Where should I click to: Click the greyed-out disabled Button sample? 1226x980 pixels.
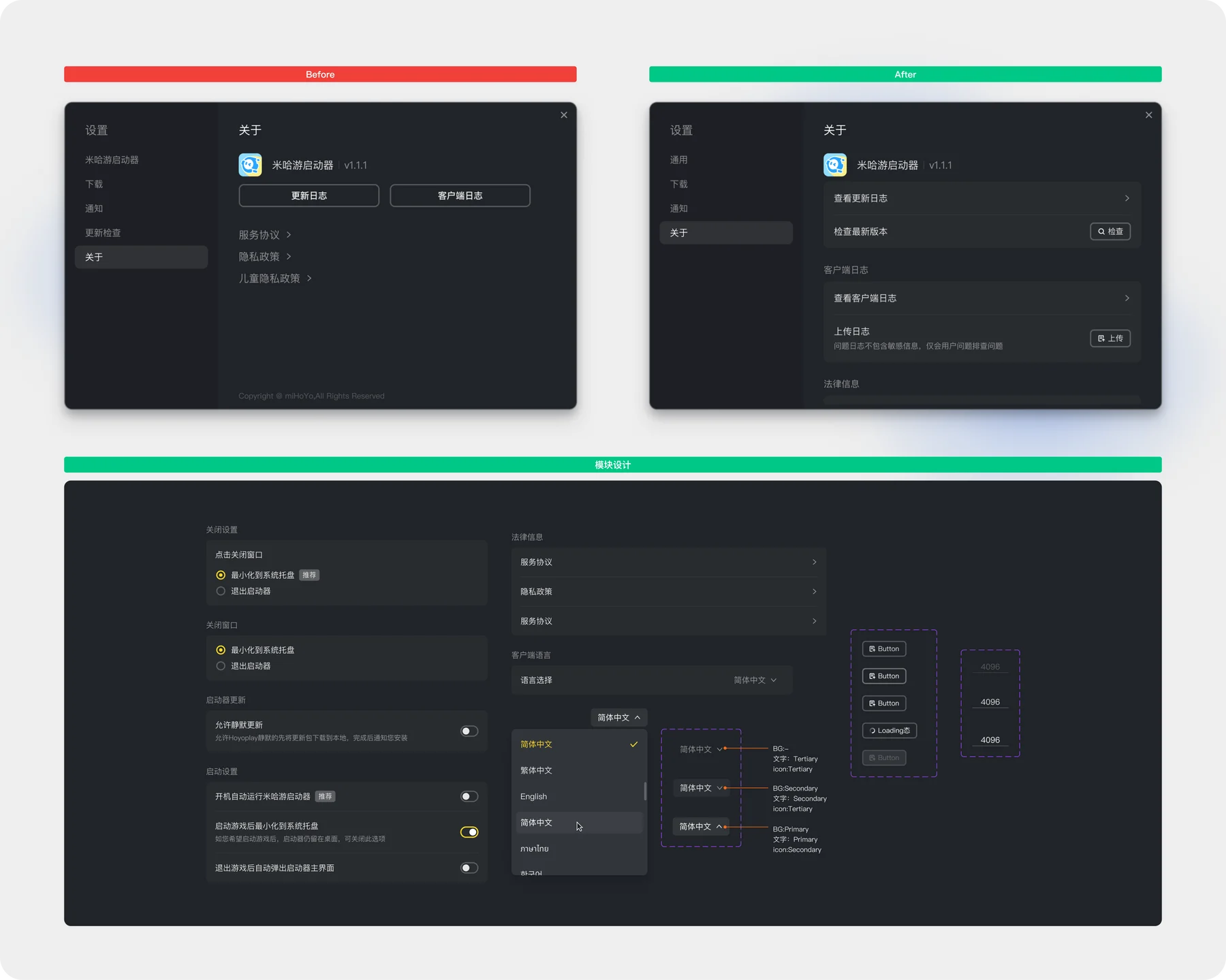coord(884,758)
